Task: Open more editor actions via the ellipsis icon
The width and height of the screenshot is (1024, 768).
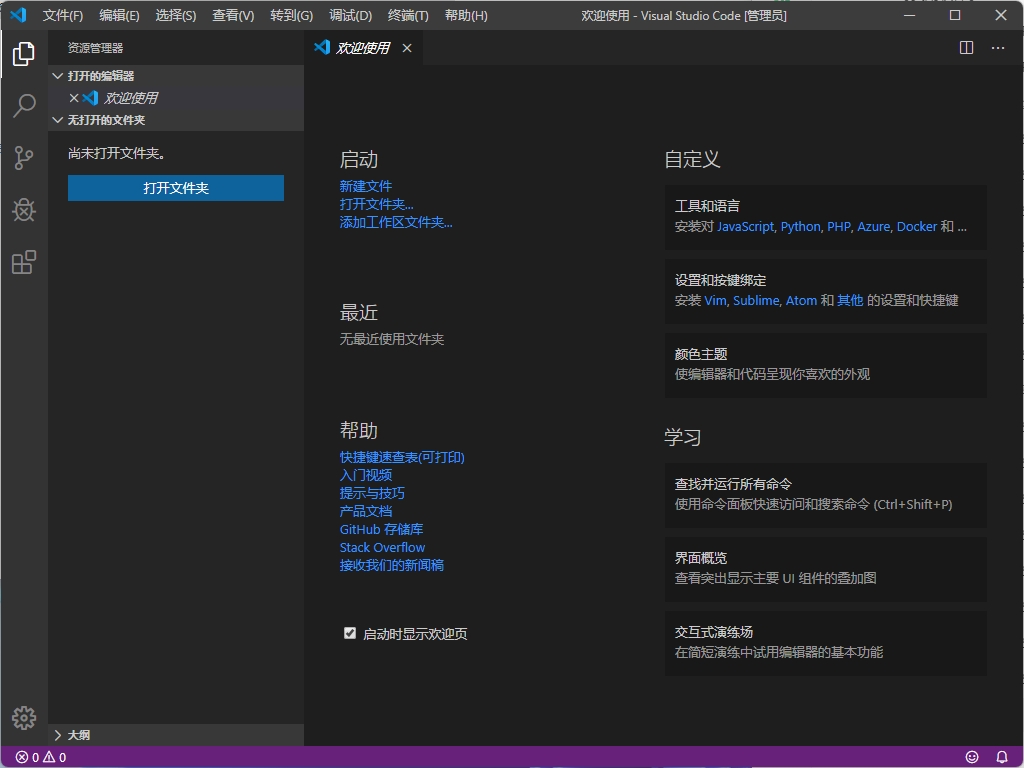Action: pos(997,47)
